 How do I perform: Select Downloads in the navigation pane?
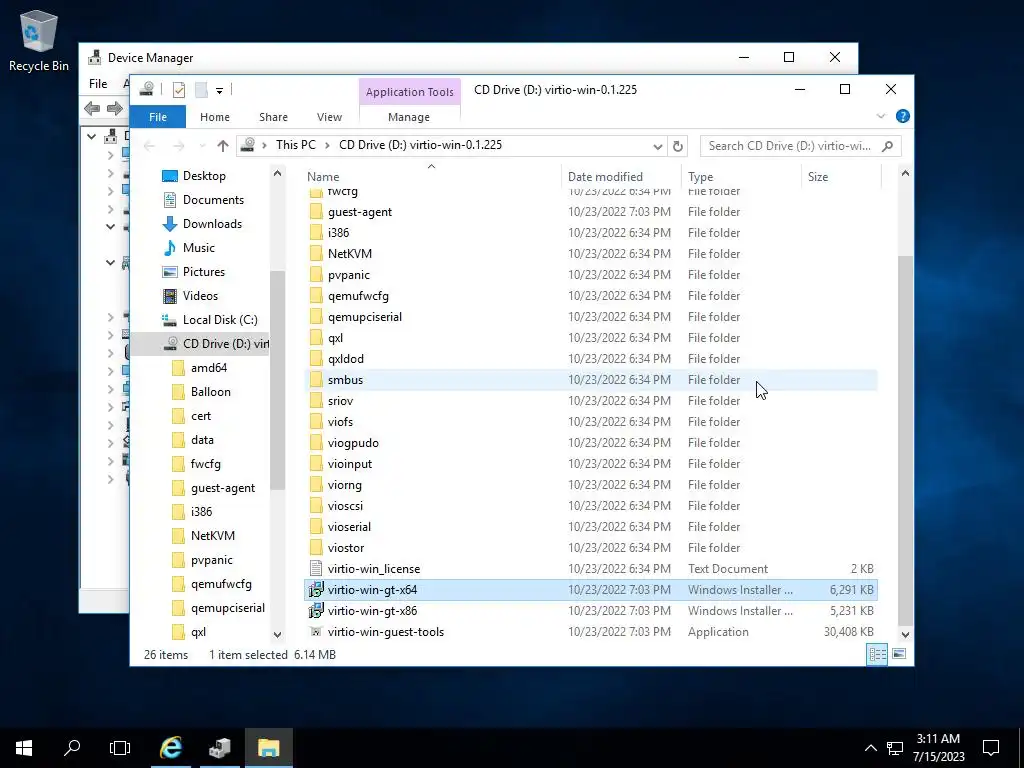click(212, 224)
